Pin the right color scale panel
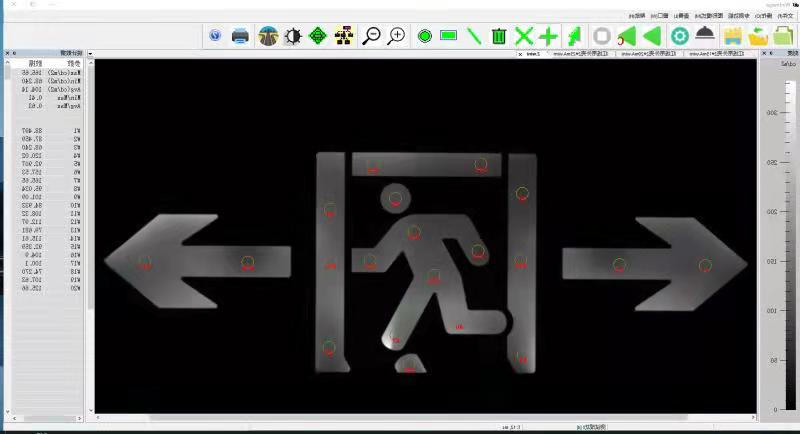 771,53
